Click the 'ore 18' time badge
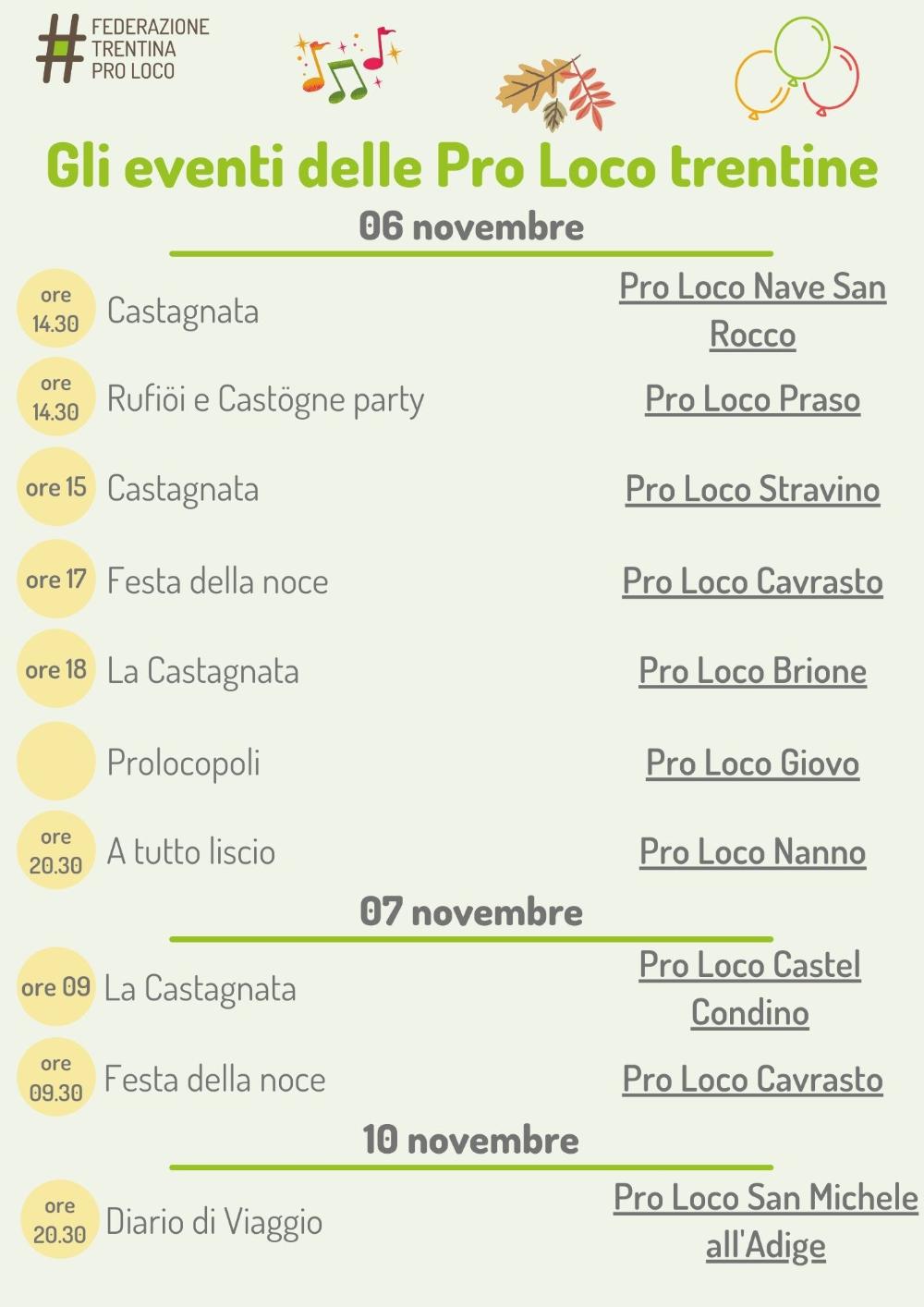Viewport: 924px width, 1307px height. tap(56, 669)
